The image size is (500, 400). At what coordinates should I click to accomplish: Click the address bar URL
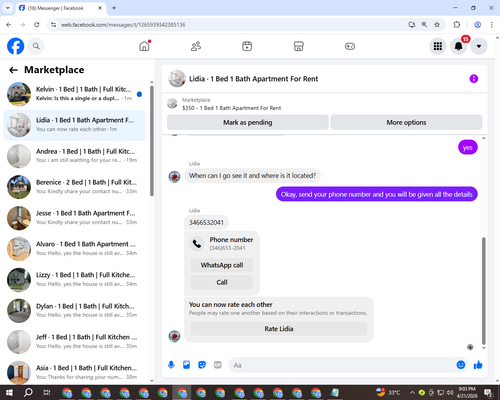tap(123, 25)
